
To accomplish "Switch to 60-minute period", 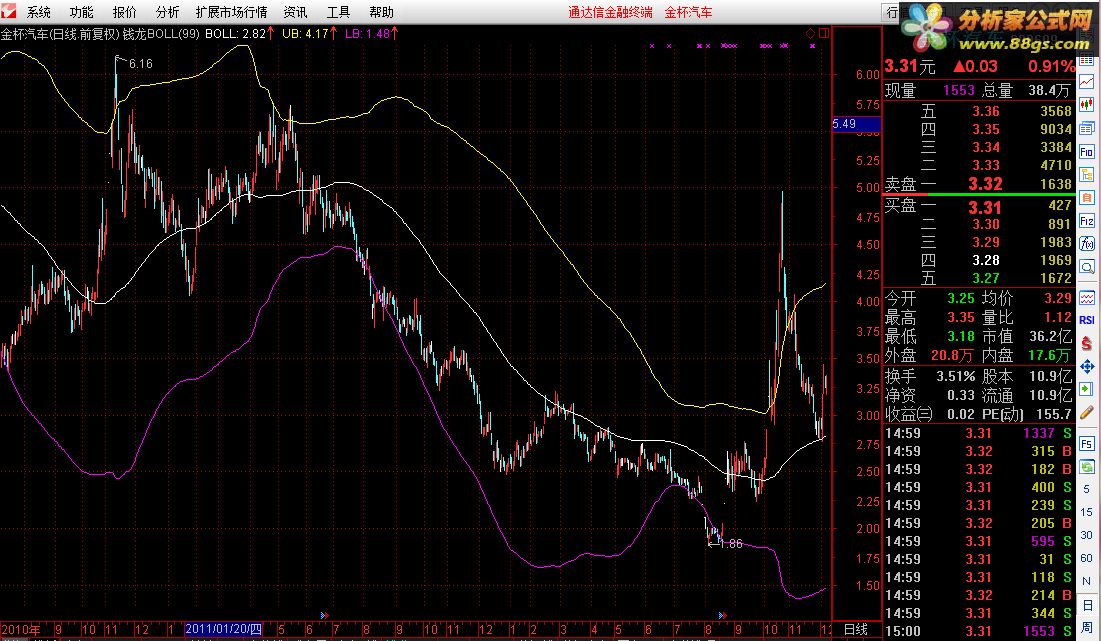I will (x=1086, y=559).
